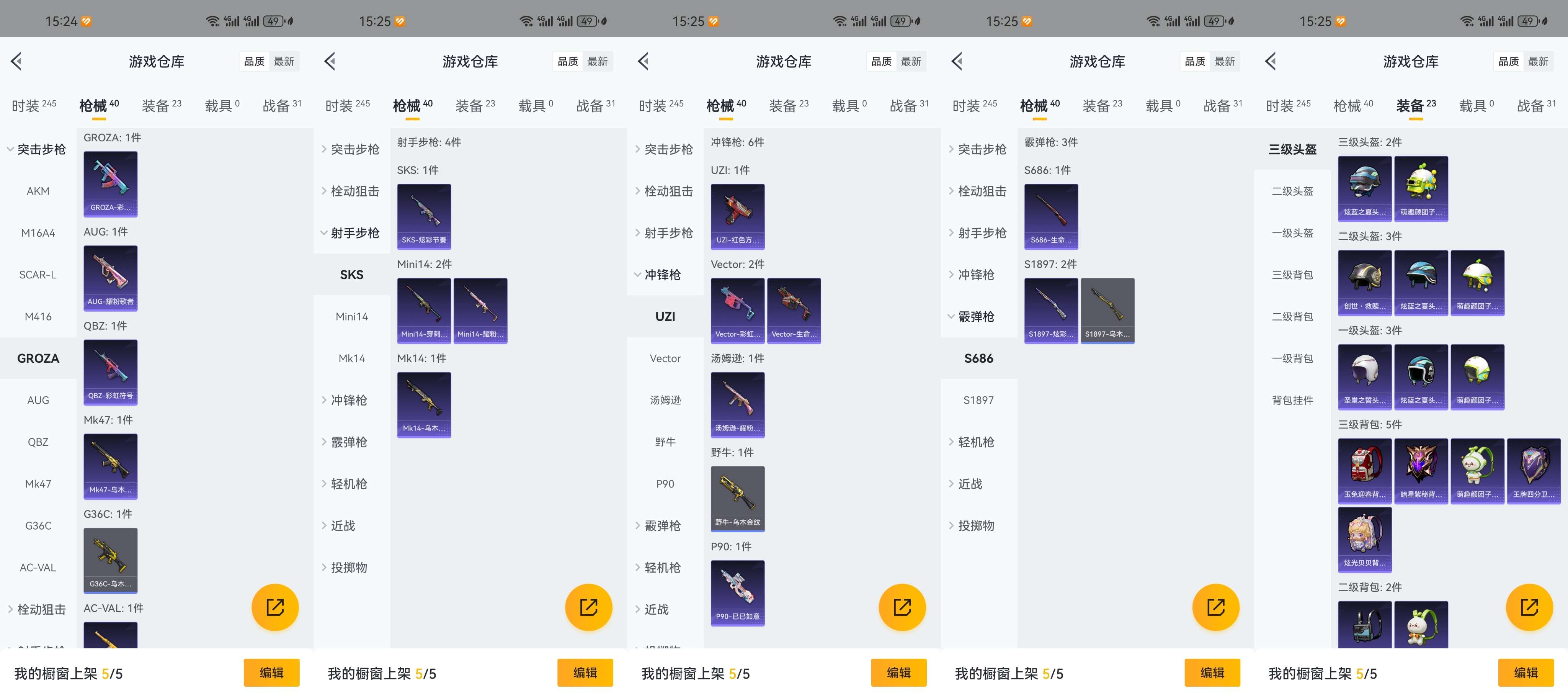Image resolution: width=1568 pixels, height=697 pixels.
Task: Open the Vector-生命 skin thumbnail
Action: [794, 311]
